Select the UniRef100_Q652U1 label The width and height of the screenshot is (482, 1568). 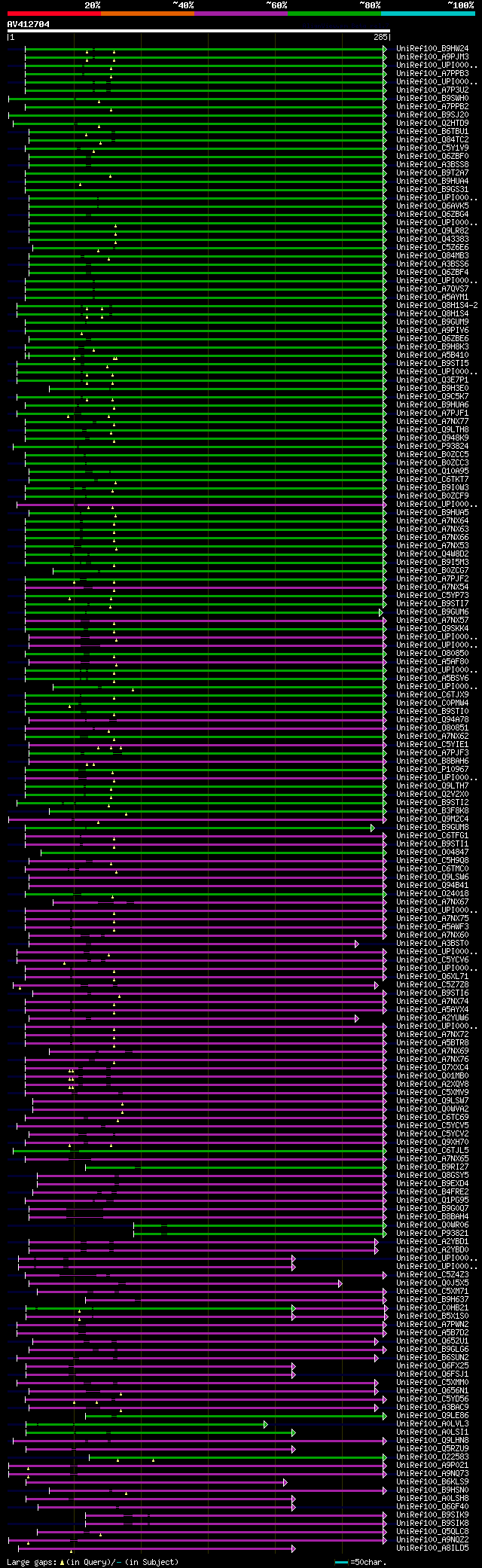tap(432, 1341)
